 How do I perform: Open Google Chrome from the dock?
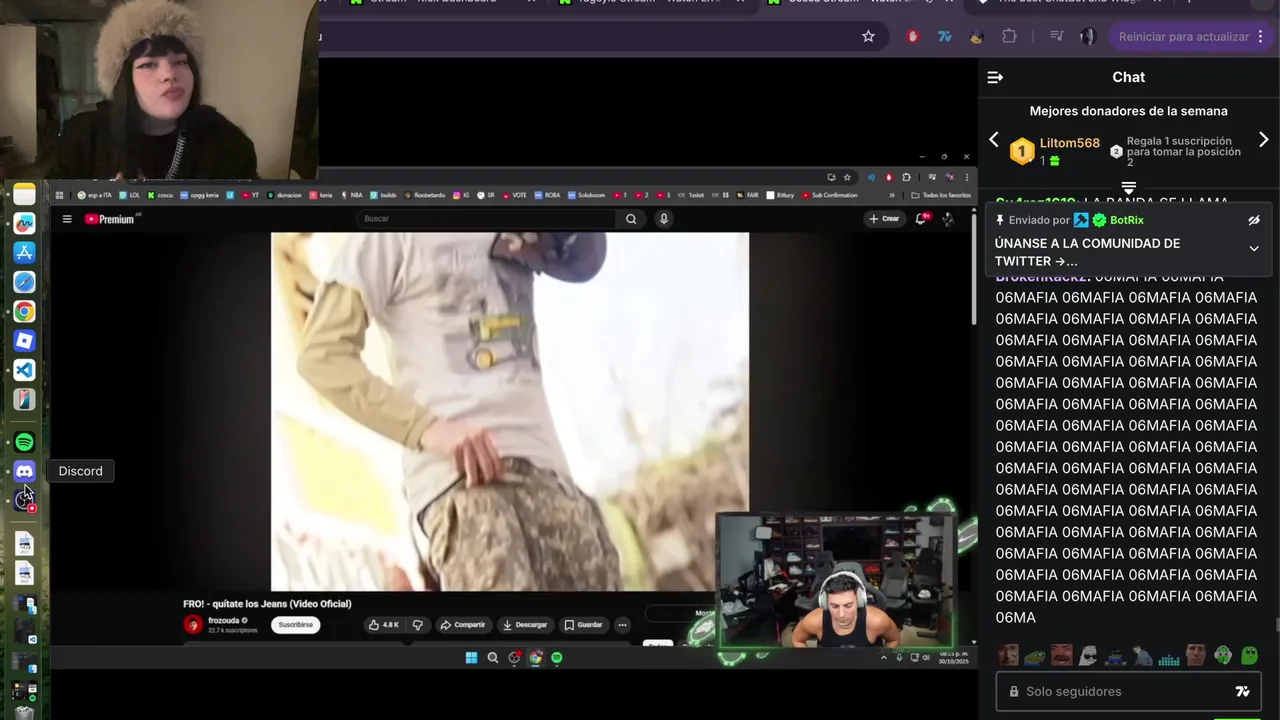tap(24, 312)
